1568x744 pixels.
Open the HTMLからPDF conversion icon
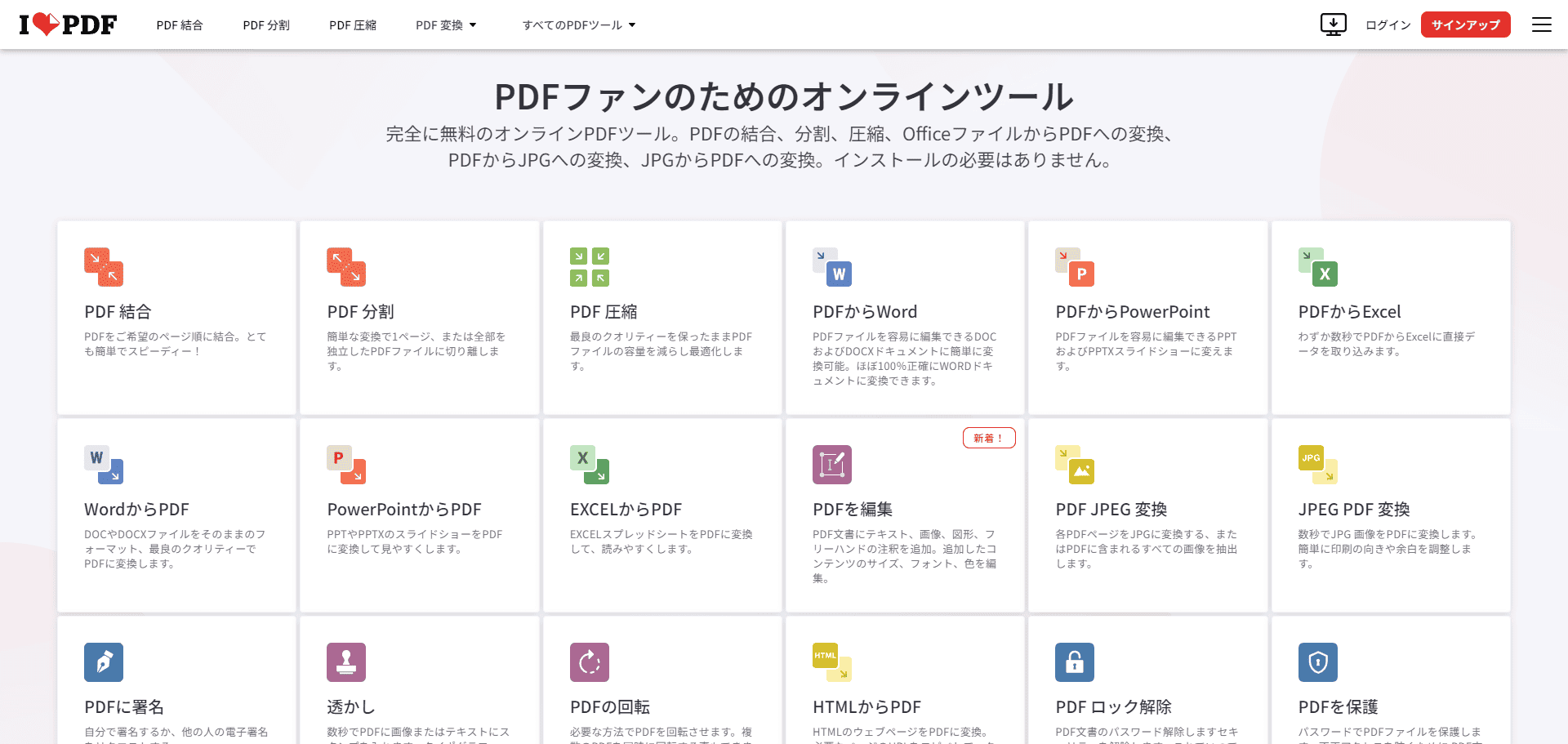click(832, 662)
